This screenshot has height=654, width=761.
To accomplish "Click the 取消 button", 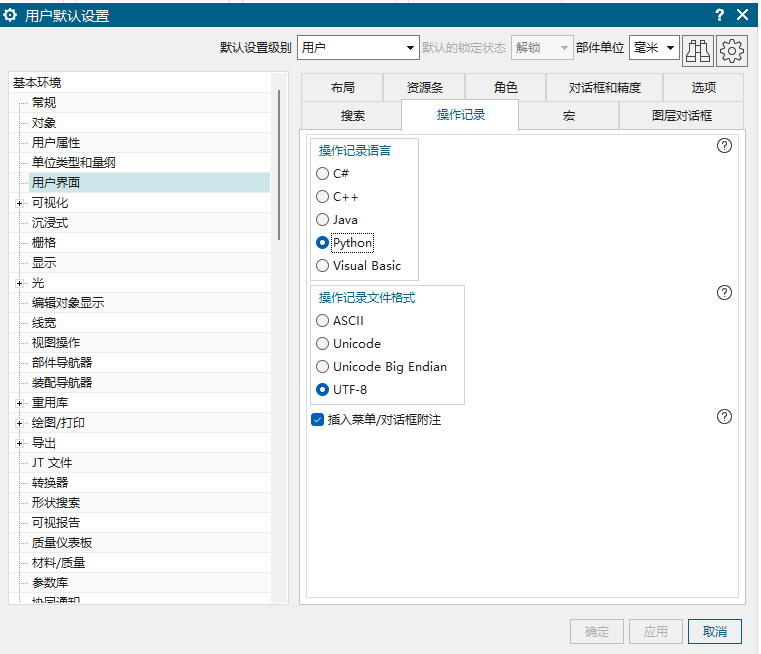I will [x=714, y=632].
